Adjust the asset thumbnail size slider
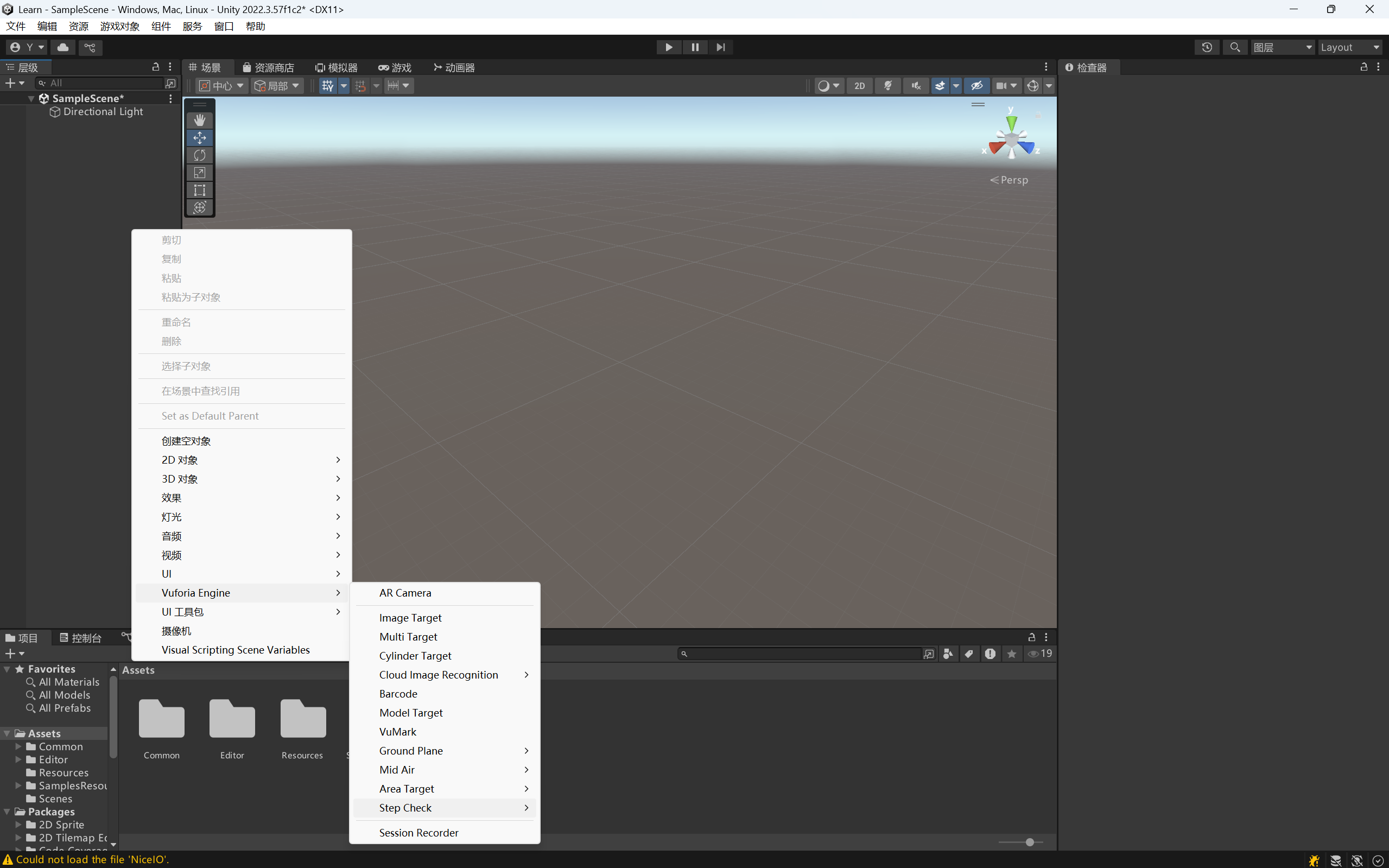Image resolution: width=1389 pixels, height=868 pixels. [1030, 842]
